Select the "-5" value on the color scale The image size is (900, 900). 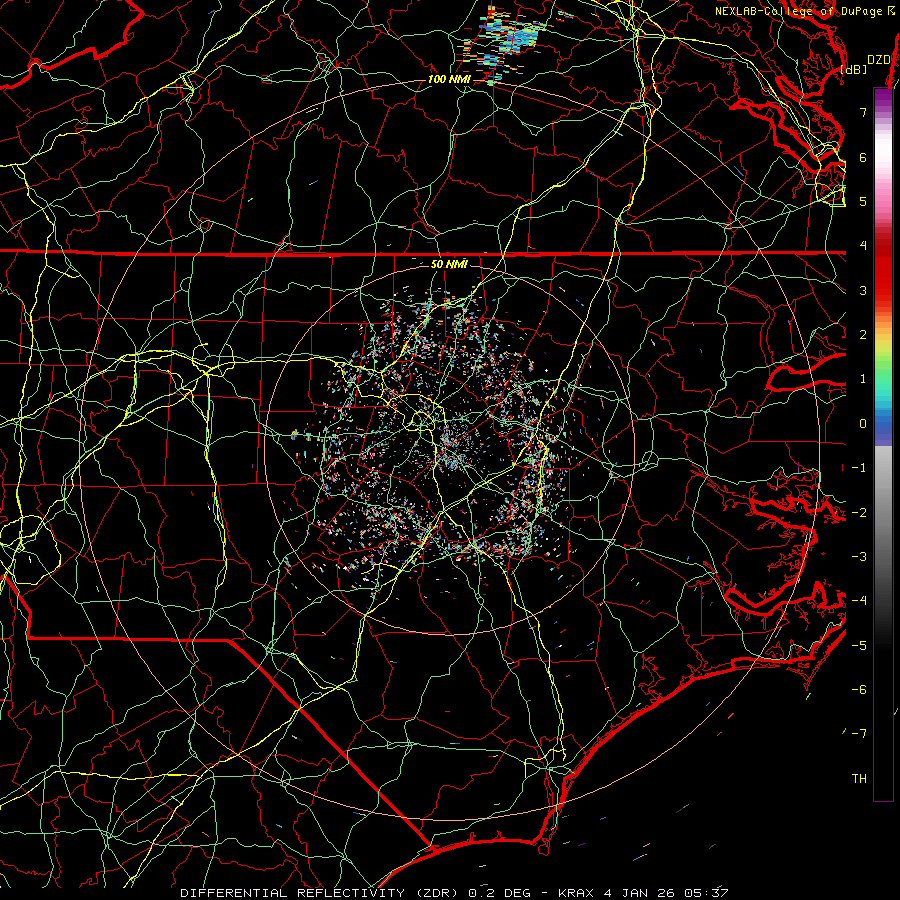pos(859,645)
